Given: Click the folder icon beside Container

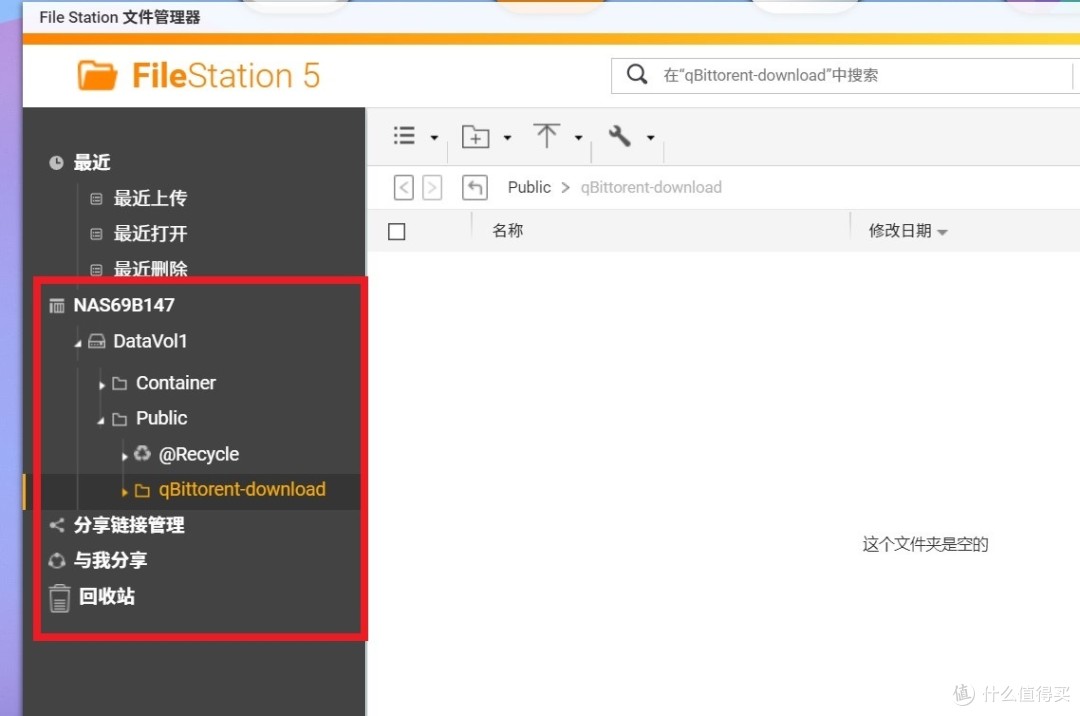Looking at the screenshot, I should (120, 383).
